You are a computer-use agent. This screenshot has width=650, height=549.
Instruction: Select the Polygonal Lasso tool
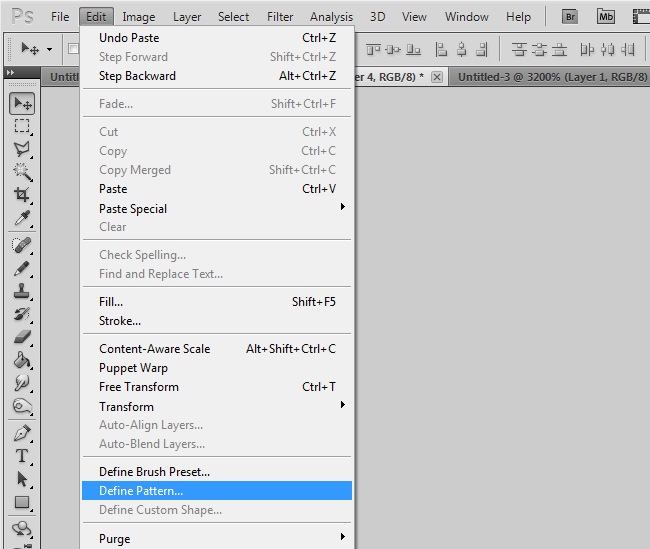coord(22,149)
